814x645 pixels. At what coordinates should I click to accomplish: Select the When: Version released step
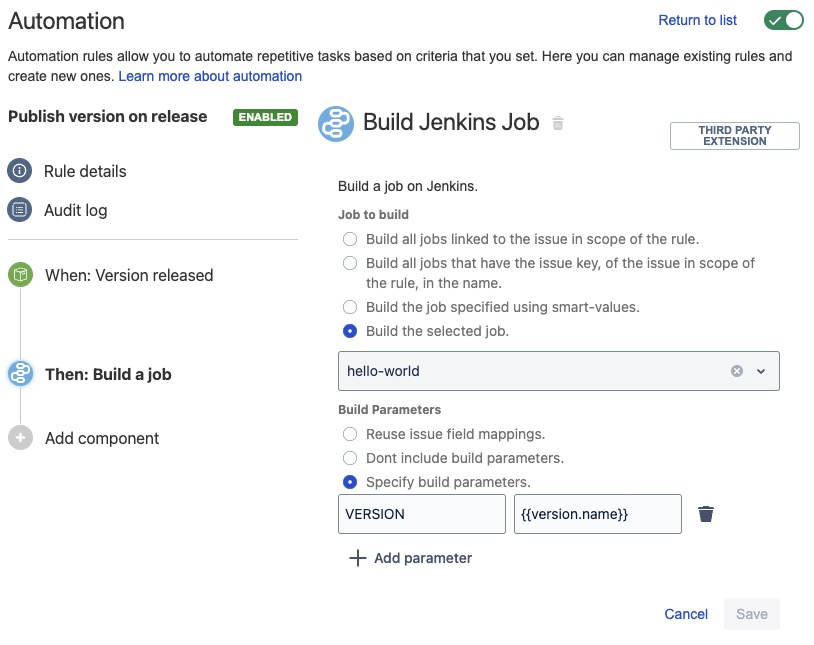(x=130, y=274)
